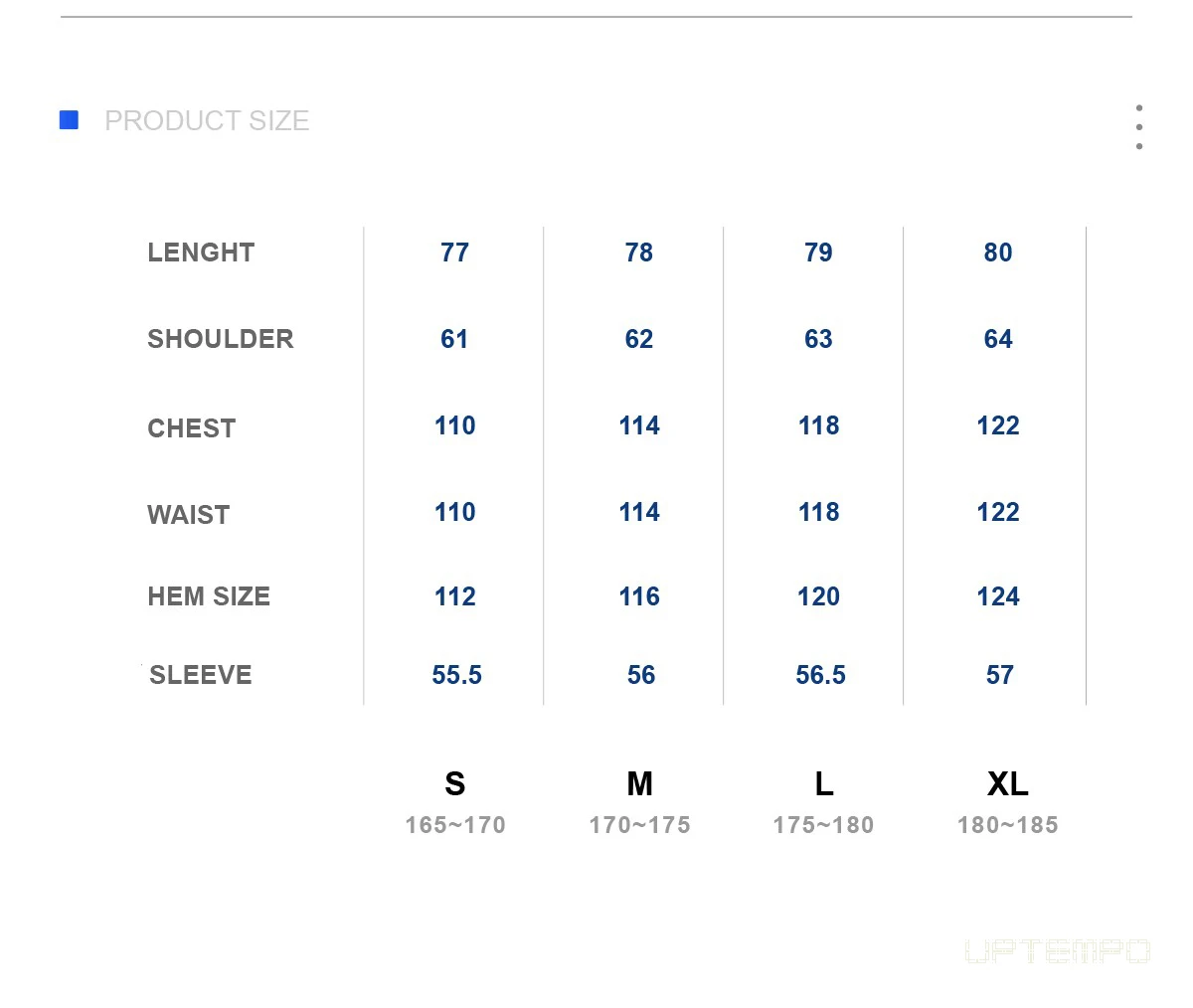Click the PRODUCT SIZE heading
The height and width of the screenshot is (1008, 1193).
click(207, 121)
